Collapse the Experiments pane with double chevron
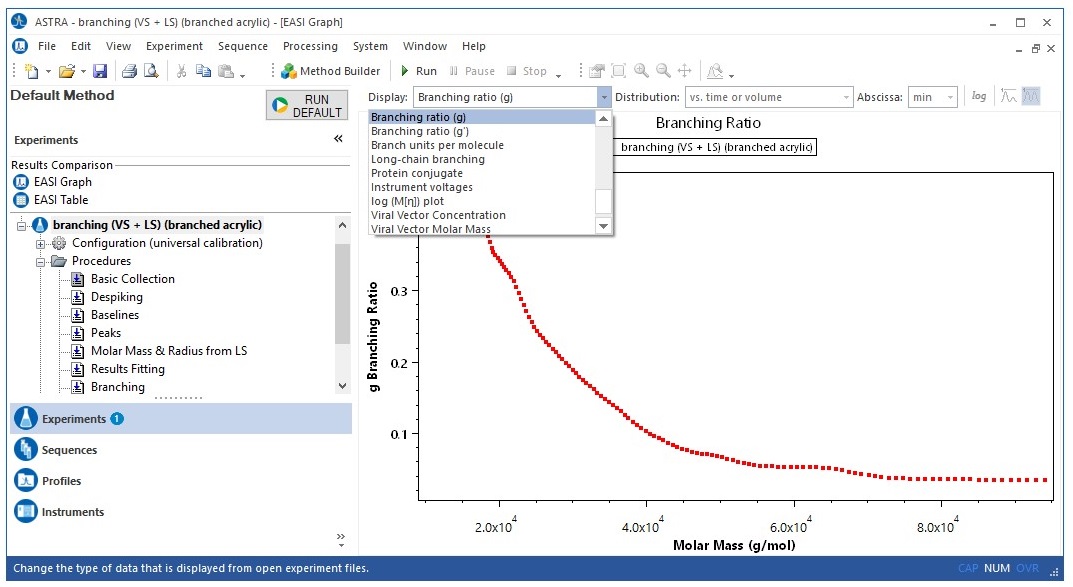 coord(338,139)
